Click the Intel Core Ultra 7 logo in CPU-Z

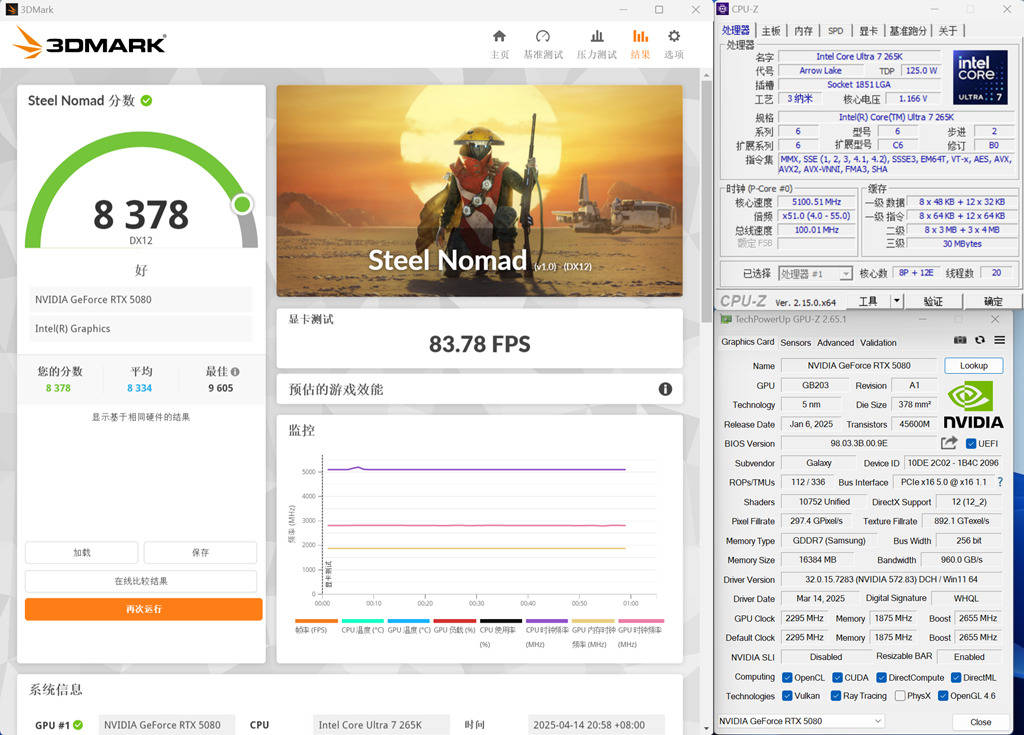tap(980, 77)
